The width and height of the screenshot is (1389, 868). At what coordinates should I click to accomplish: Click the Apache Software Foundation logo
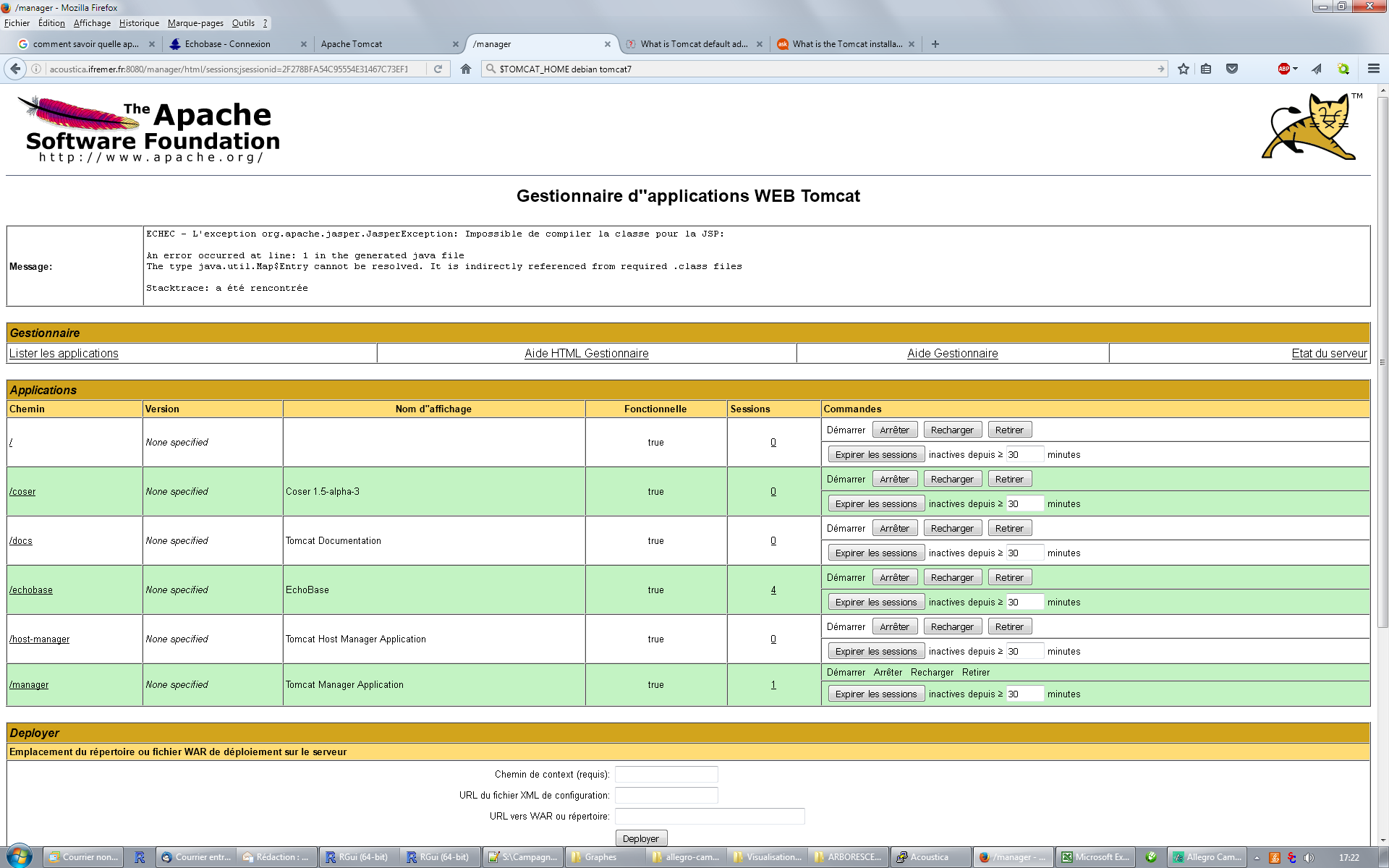(149, 129)
